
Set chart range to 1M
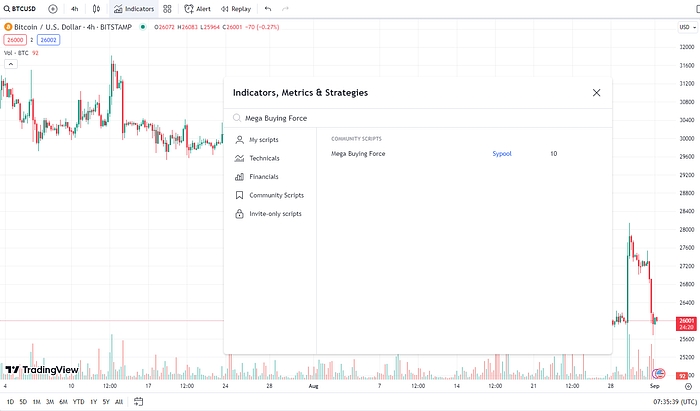tap(36, 402)
